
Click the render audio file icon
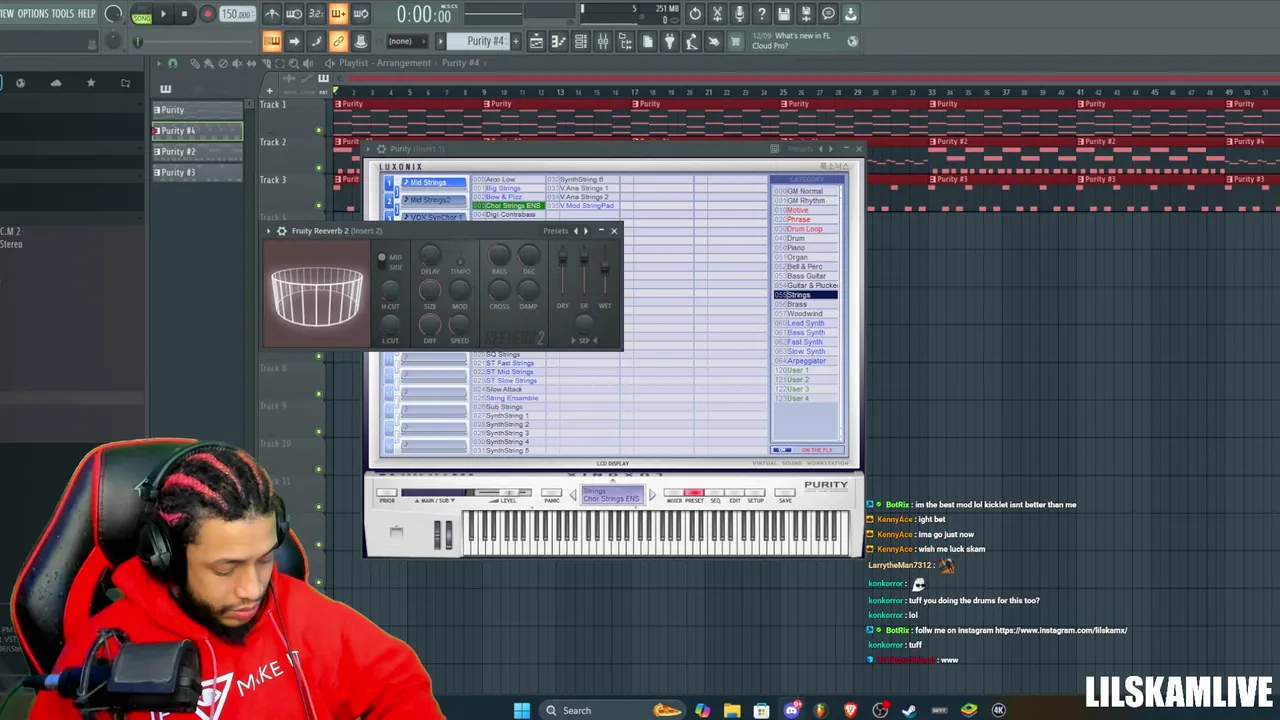point(806,14)
